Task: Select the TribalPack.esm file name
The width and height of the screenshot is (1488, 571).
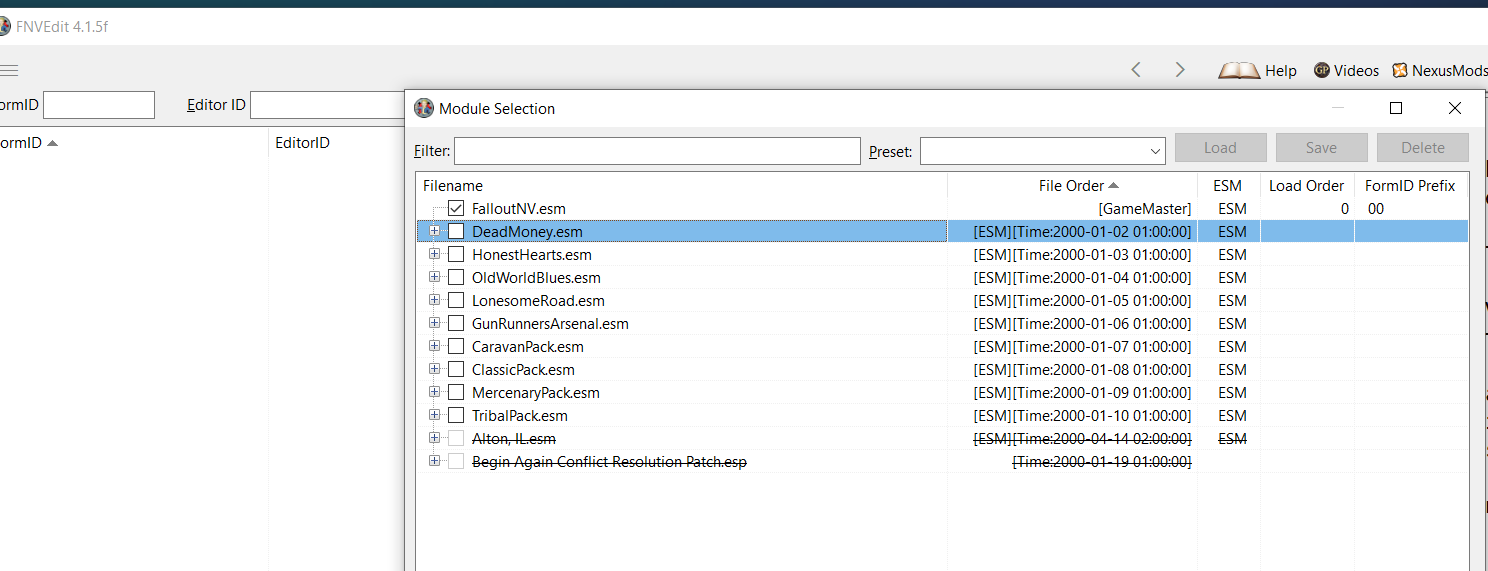Action: [520, 416]
